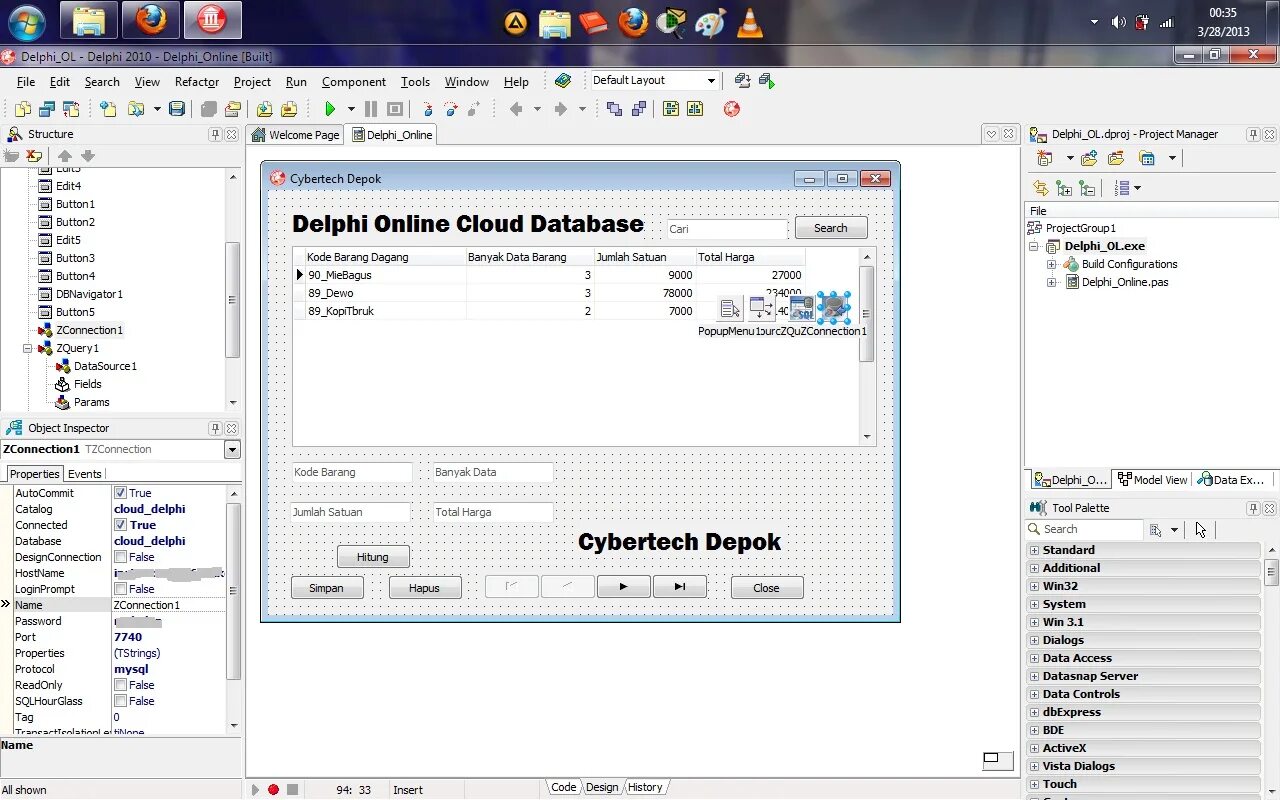Click the Paint palette icon in taskbar
This screenshot has width=1280, height=800.
click(x=710, y=21)
